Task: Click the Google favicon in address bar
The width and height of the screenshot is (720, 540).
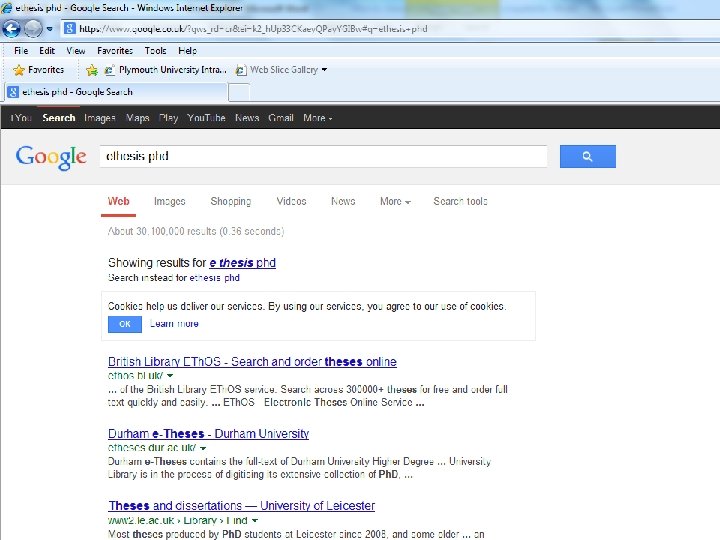Action: pos(70,28)
